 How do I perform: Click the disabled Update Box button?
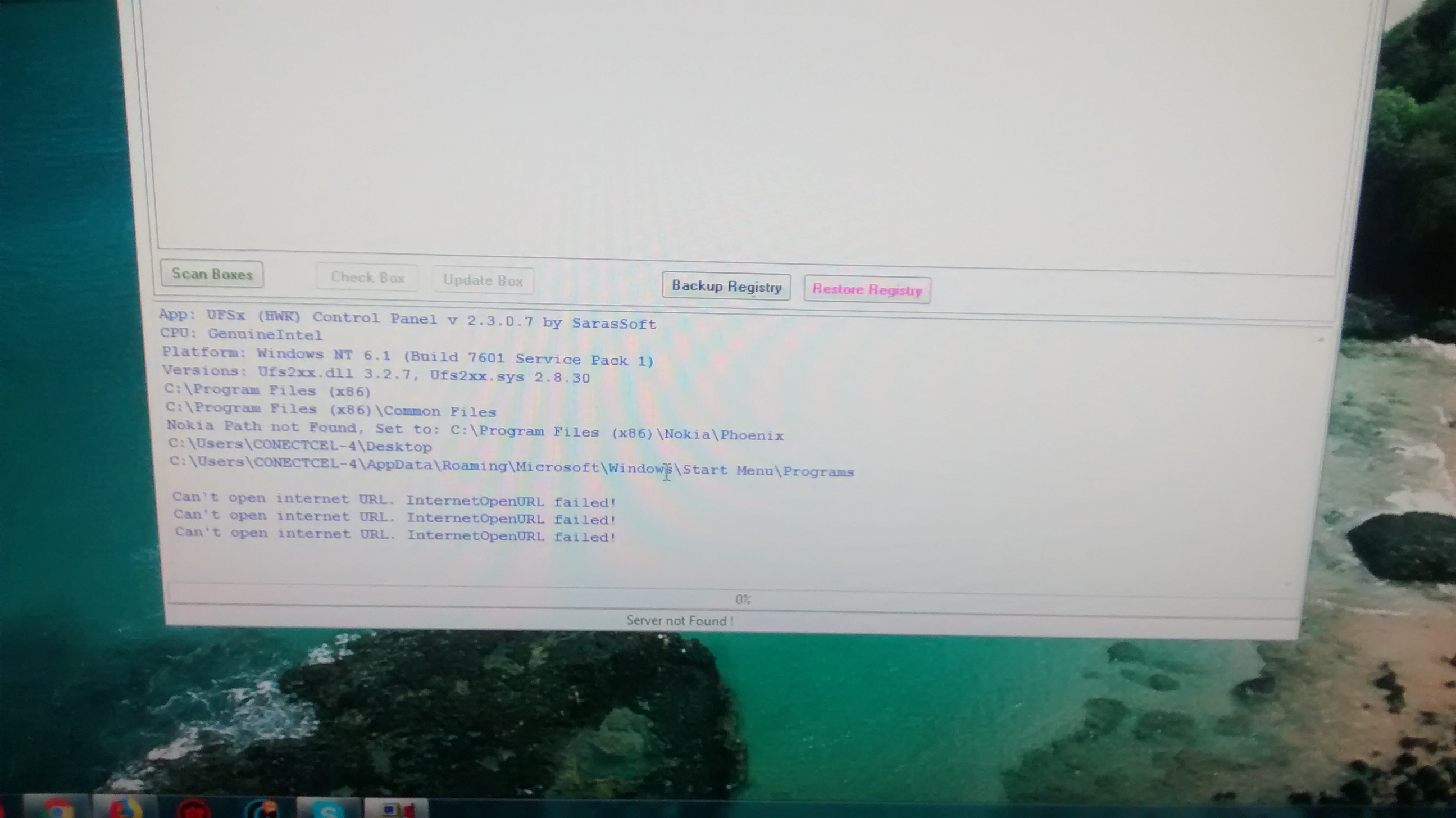[x=483, y=280]
